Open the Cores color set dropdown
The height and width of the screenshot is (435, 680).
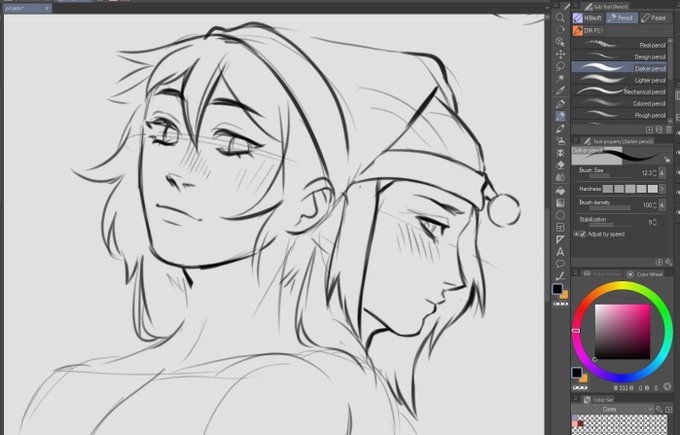pyautogui.click(x=613, y=409)
